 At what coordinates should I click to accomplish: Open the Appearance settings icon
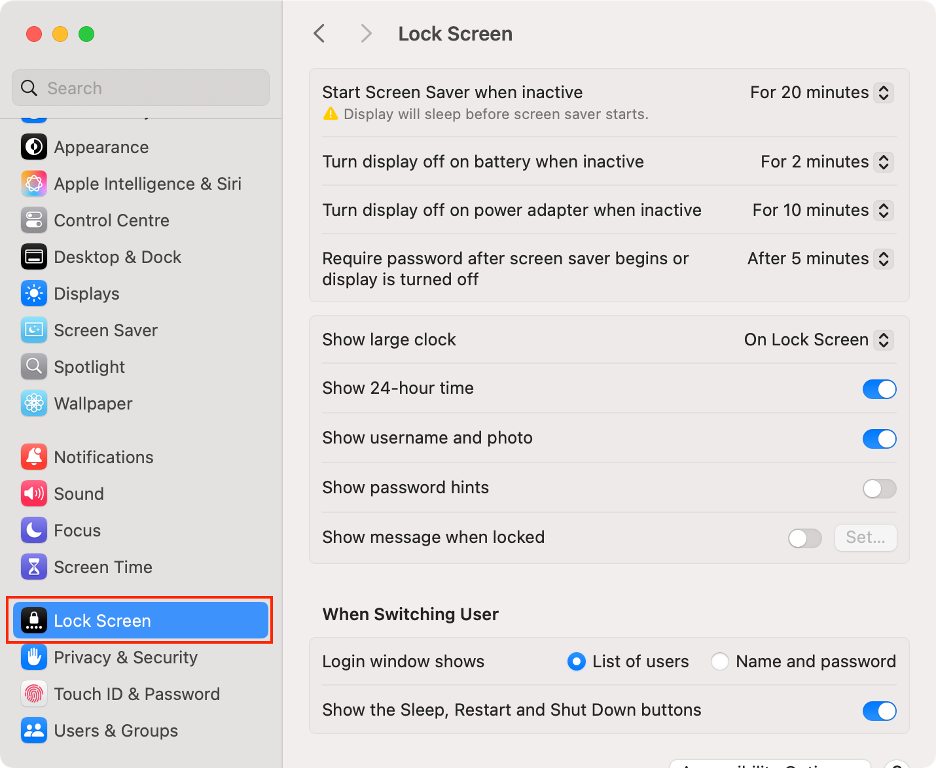34,147
